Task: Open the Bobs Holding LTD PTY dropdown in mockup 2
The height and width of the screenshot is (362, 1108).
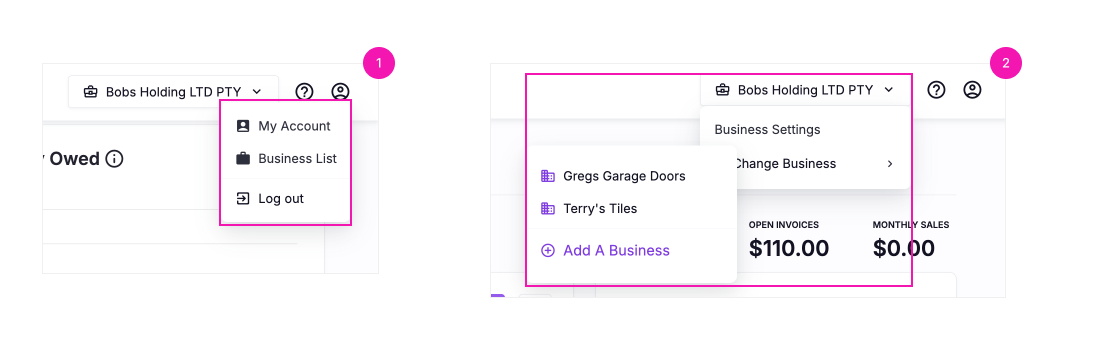Action: [x=805, y=90]
